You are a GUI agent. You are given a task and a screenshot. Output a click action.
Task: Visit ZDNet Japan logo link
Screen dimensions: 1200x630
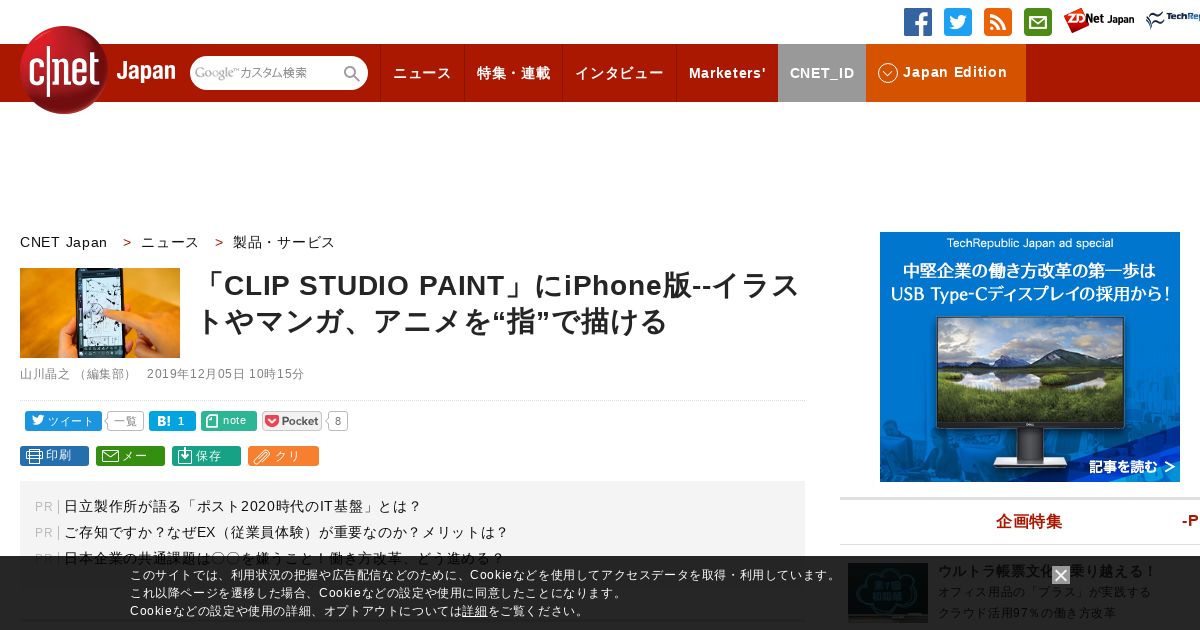click(1099, 20)
